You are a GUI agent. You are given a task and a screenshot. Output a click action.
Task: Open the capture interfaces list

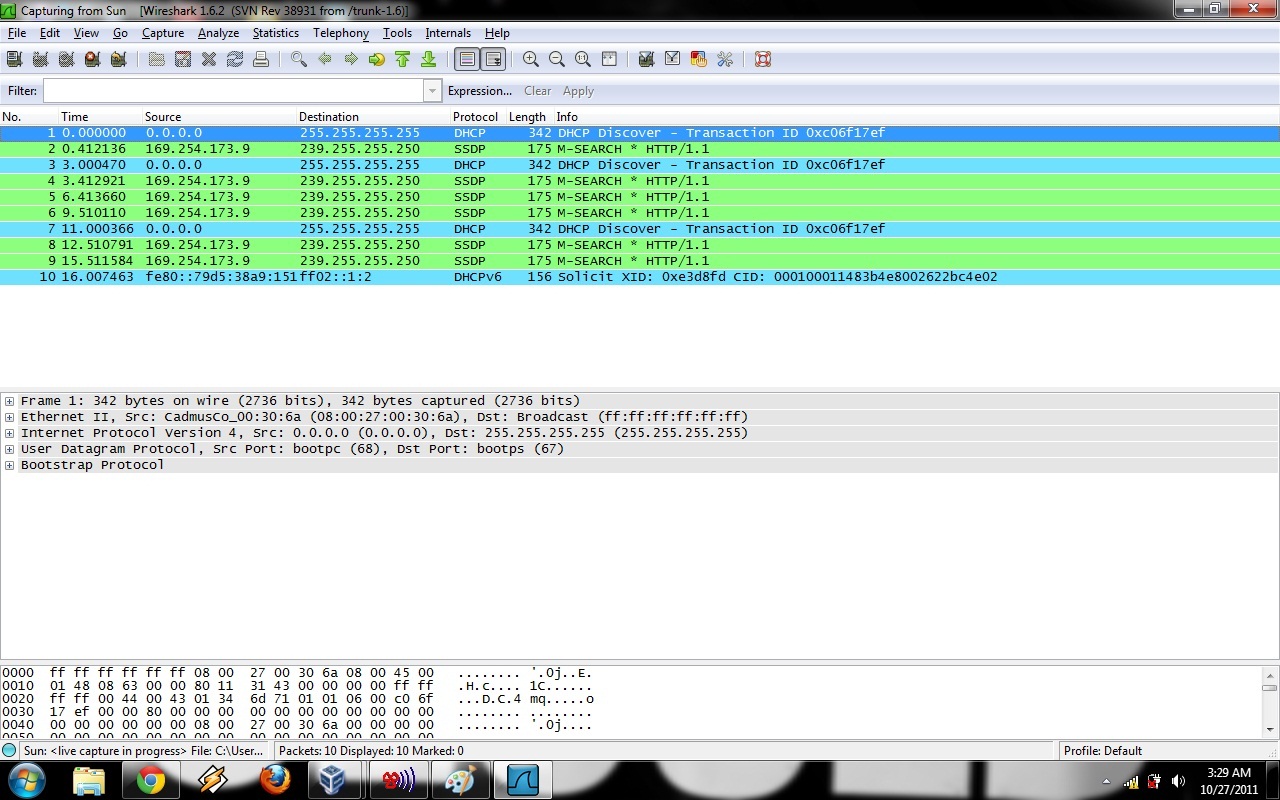(x=15, y=59)
